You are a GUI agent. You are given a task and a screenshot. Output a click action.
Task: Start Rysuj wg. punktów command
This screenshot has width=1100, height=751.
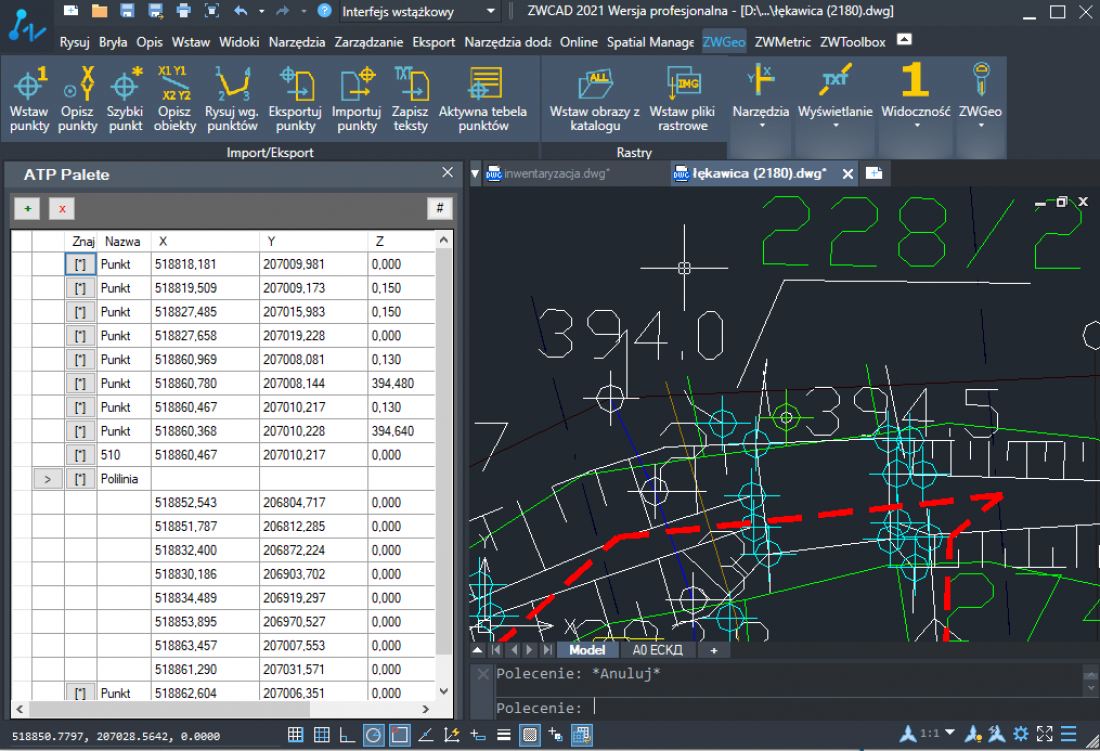tap(232, 100)
